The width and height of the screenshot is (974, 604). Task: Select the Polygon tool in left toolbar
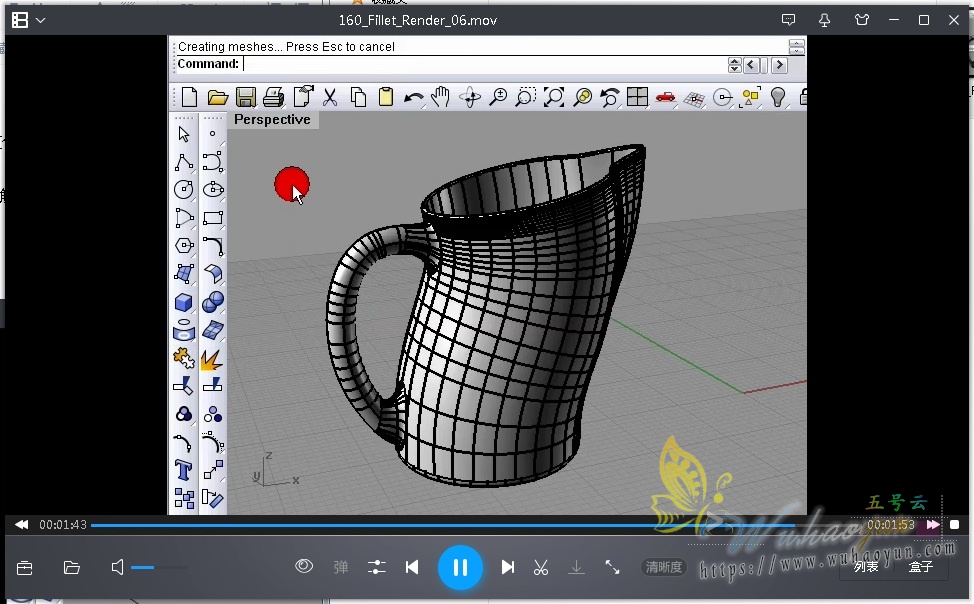click(184, 245)
